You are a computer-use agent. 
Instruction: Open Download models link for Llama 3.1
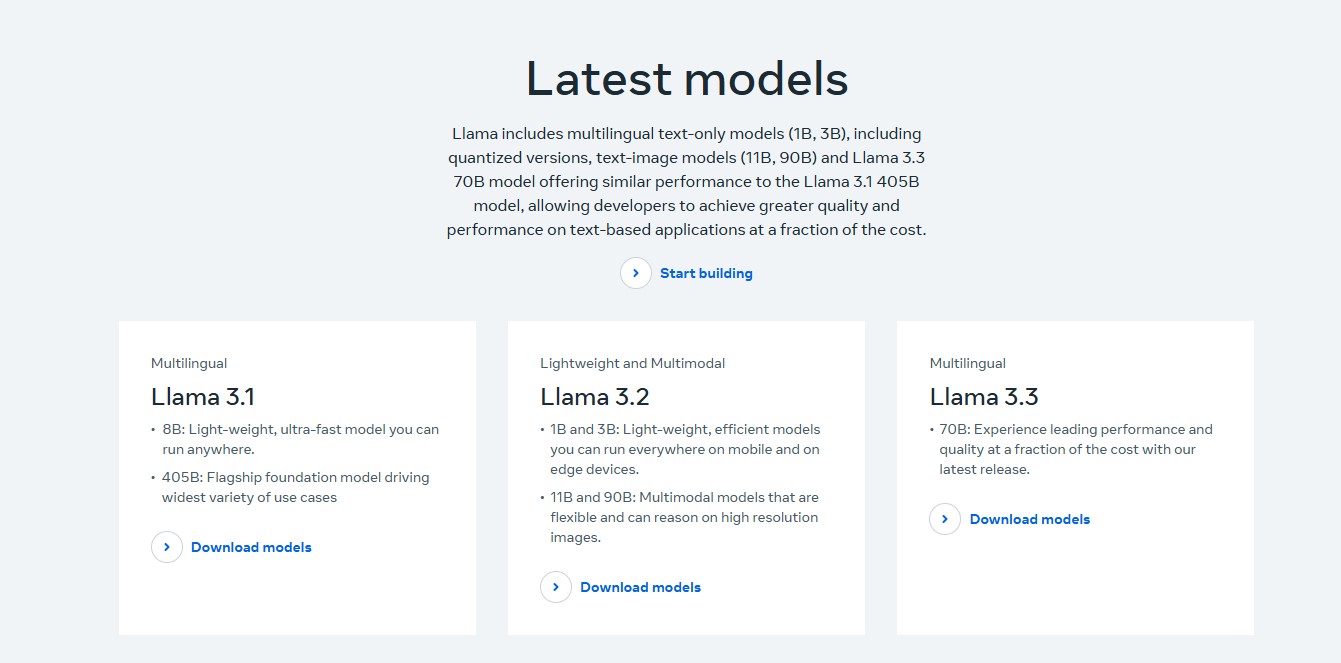click(x=251, y=547)
